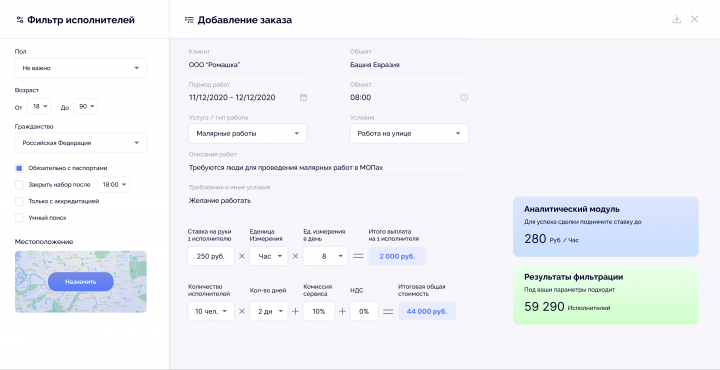The width and height of the screenshot is (720, 370).
Task: Click the period field 11/12/2020 - 12/12/2020
Action: 248,97
